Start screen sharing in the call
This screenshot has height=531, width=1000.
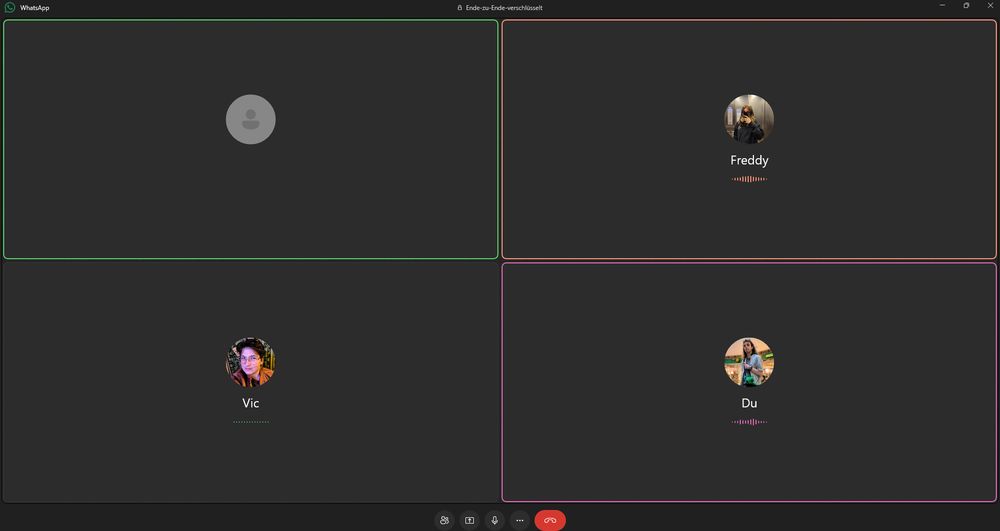[x=469, y=520]
